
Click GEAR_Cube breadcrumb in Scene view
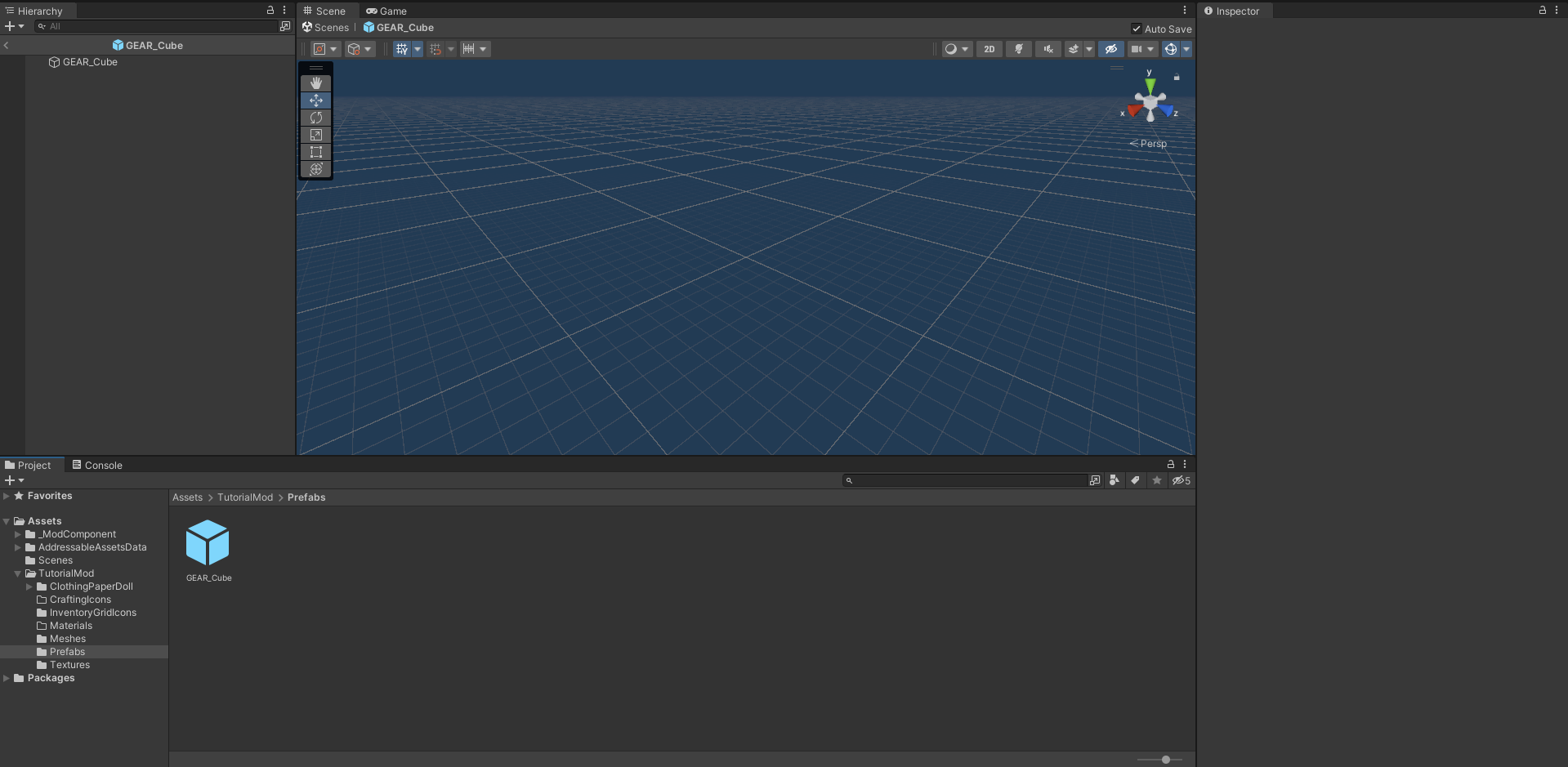(x=399, y=27)
